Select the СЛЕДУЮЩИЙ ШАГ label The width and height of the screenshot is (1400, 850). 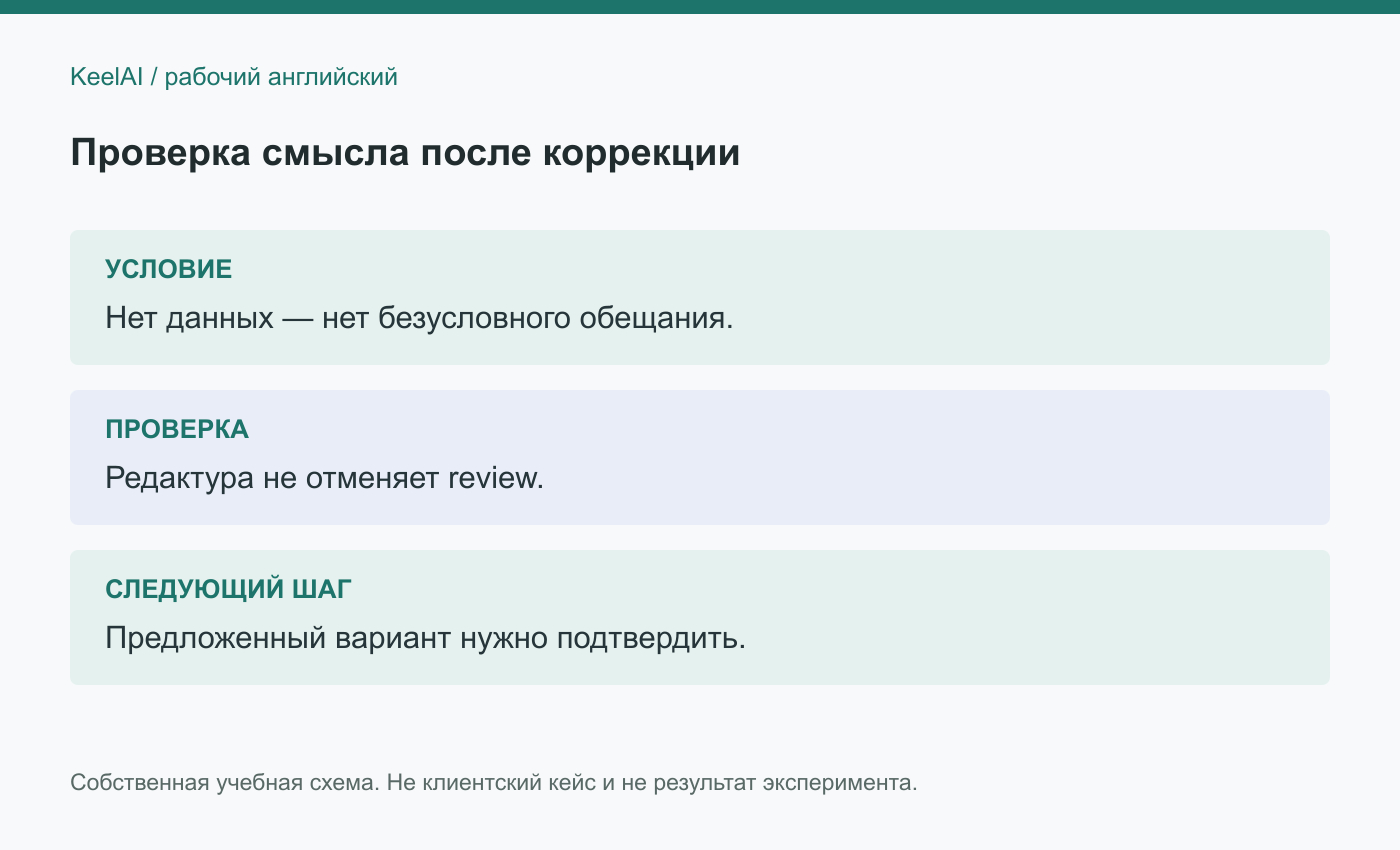pos(229,589)
